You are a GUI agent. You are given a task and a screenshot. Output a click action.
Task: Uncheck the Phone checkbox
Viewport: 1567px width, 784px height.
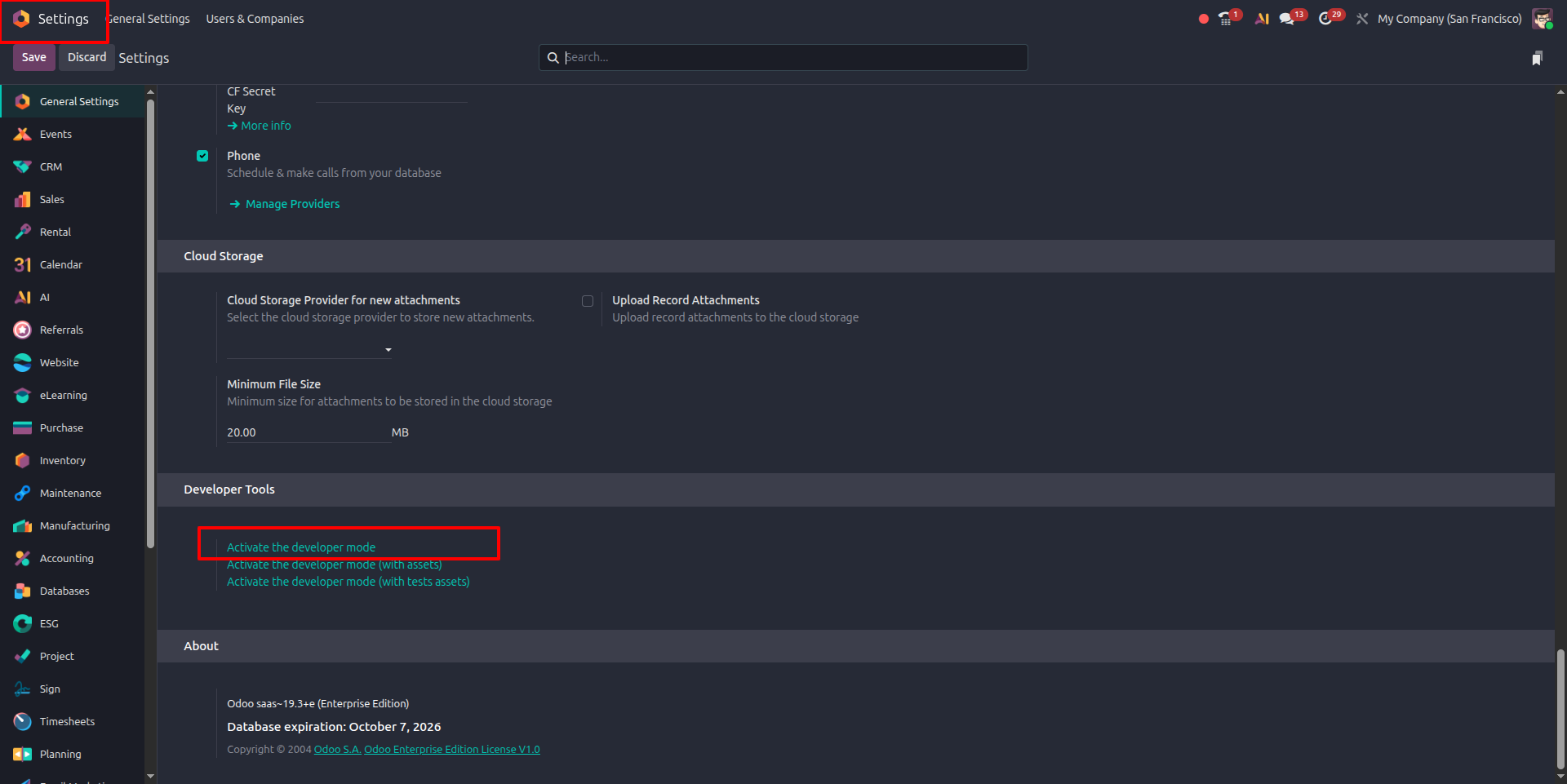click(202, 156)
